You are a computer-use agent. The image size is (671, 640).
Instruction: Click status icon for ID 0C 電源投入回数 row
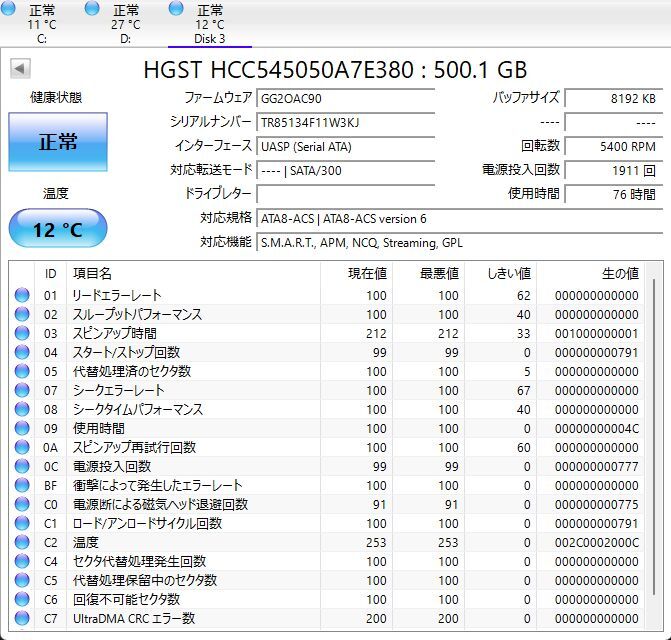(x=22, y=466)
